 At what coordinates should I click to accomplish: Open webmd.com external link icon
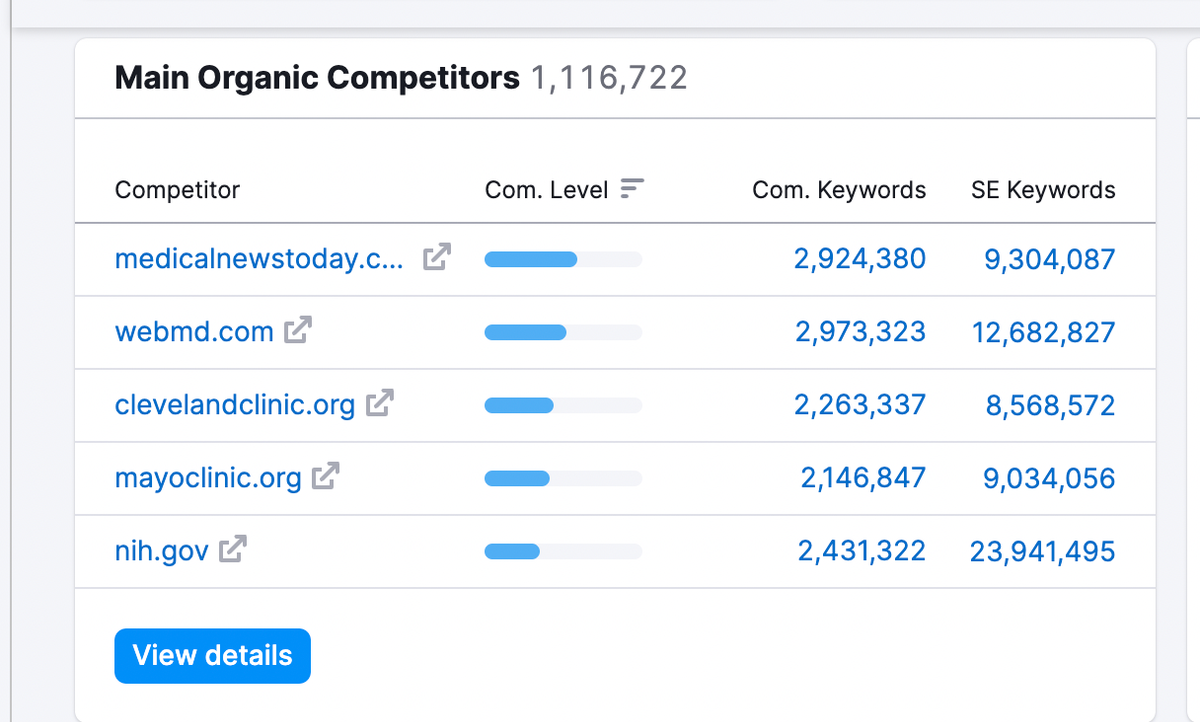[298, 330]
